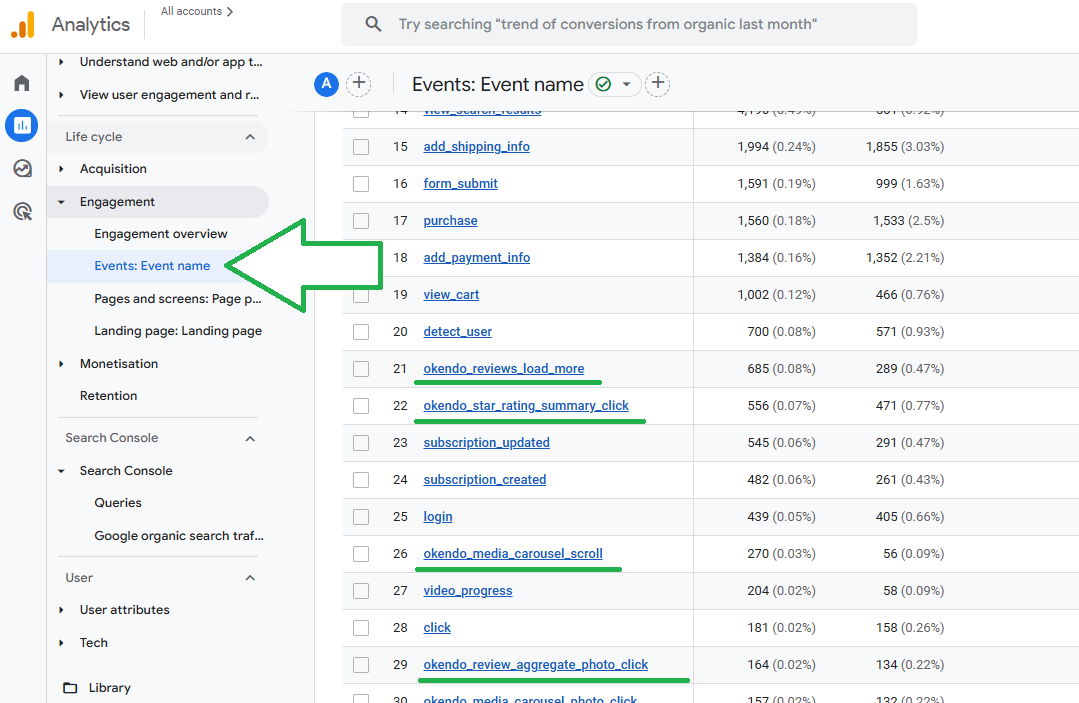Open the Explore icon in left rail

[22, 169]
